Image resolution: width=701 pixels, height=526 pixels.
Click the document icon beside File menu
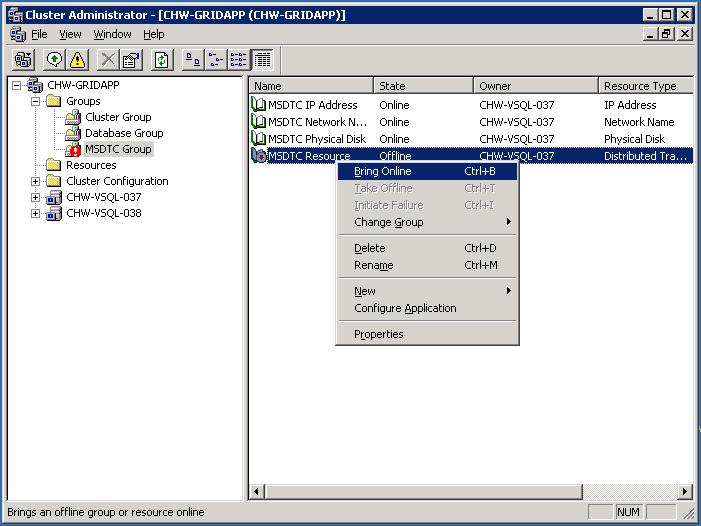click(x=18, y=34)
